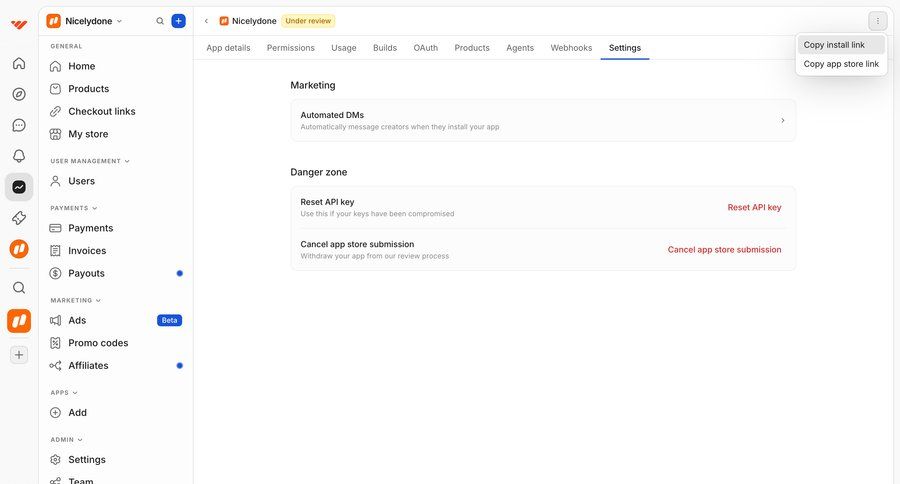Collapse the Admin section header
The image size is (900, 484).
(66, 440)
